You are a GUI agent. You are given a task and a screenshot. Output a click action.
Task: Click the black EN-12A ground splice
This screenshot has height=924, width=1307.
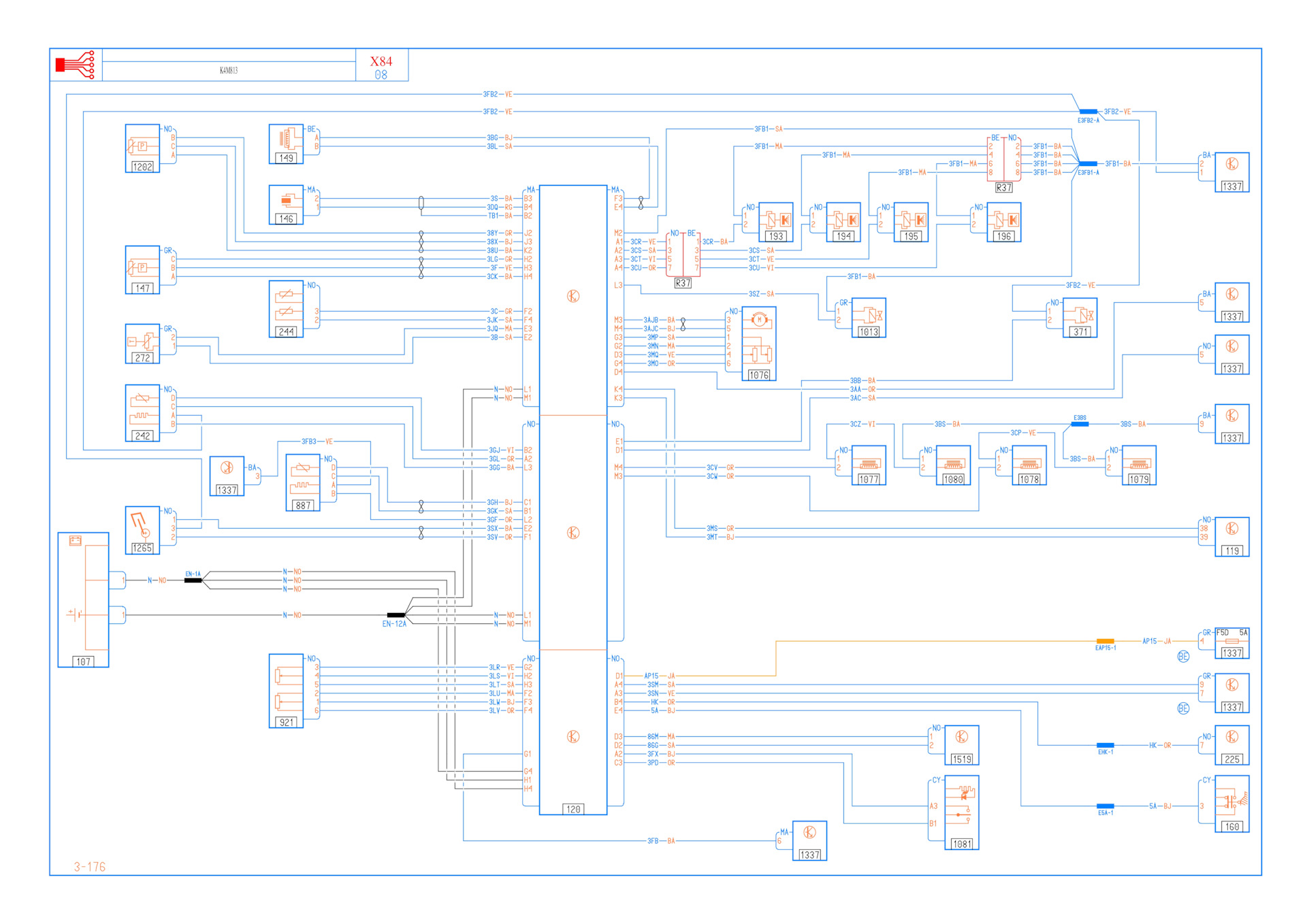[396, 615]
